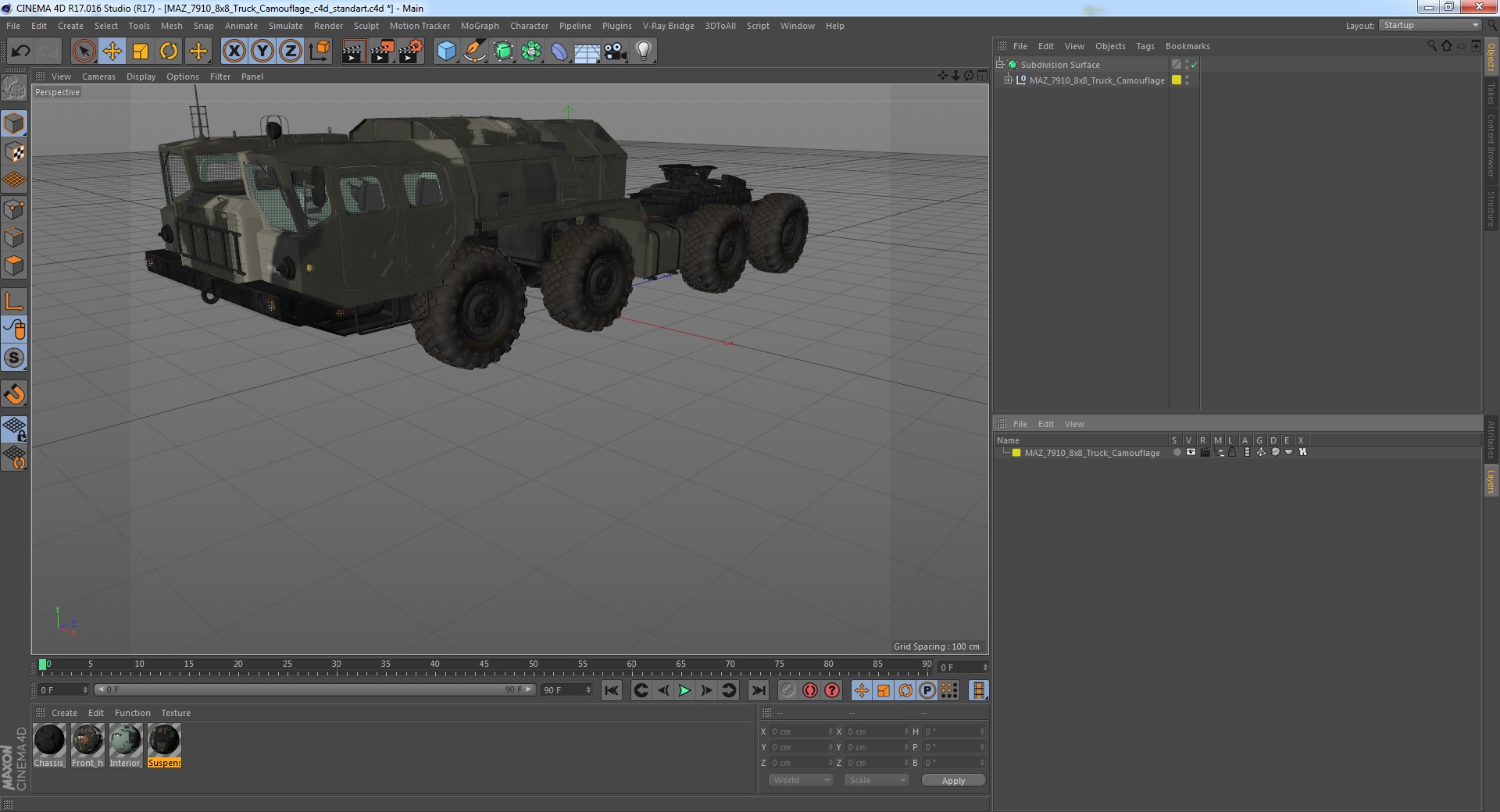
Task: Open the MoGraph menu
Action: pos(480,26)
